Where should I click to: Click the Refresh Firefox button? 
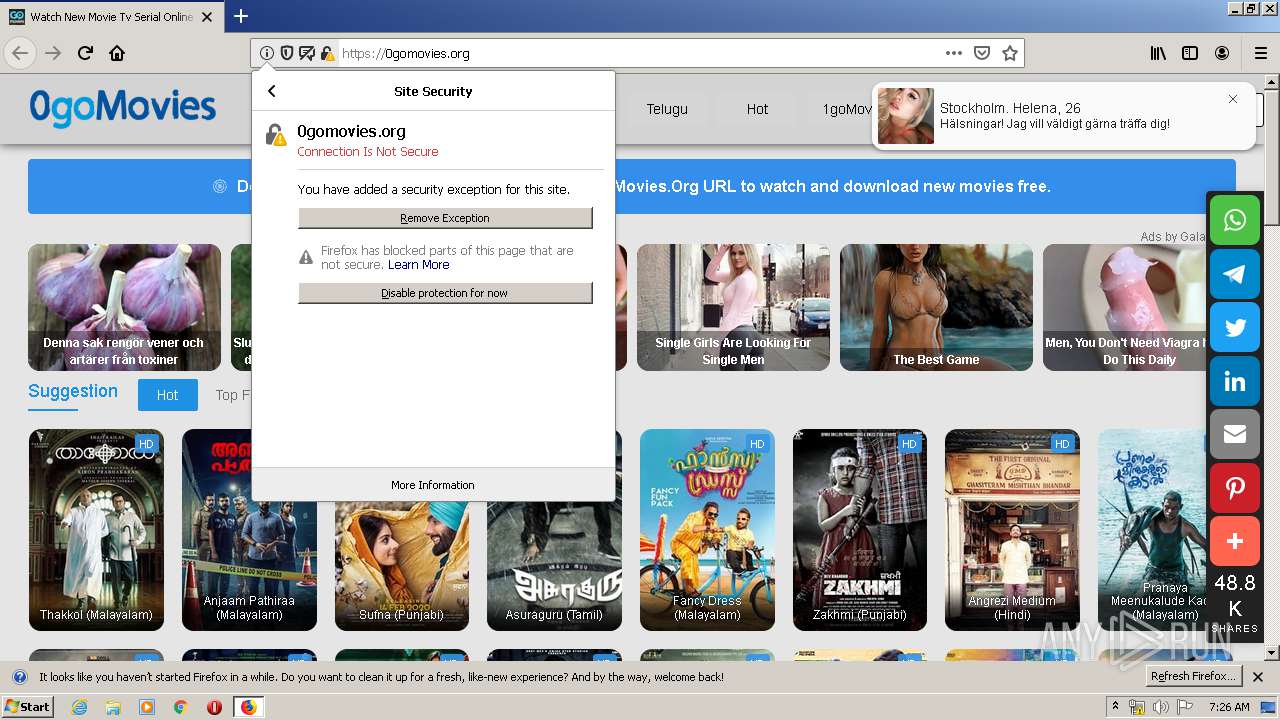click(1193, 677)
